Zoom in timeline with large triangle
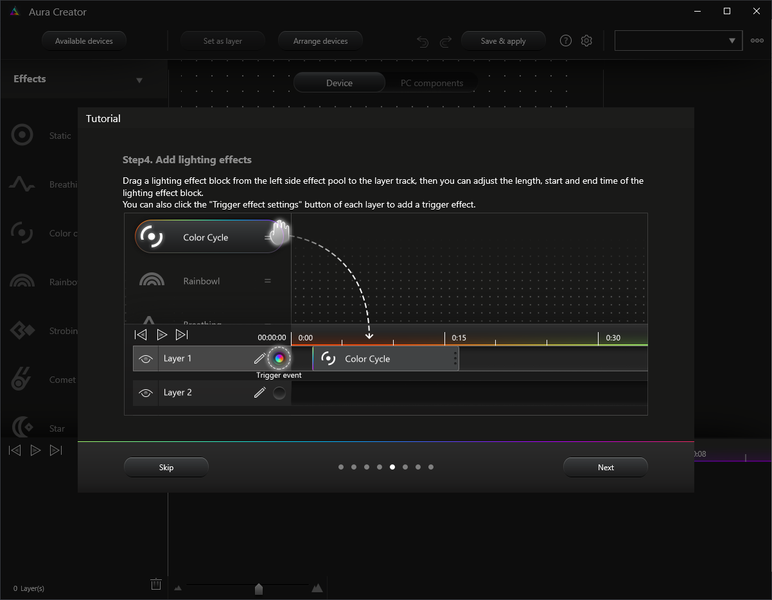The height and width of the screenshot is (600, 772). click(317, 587)
